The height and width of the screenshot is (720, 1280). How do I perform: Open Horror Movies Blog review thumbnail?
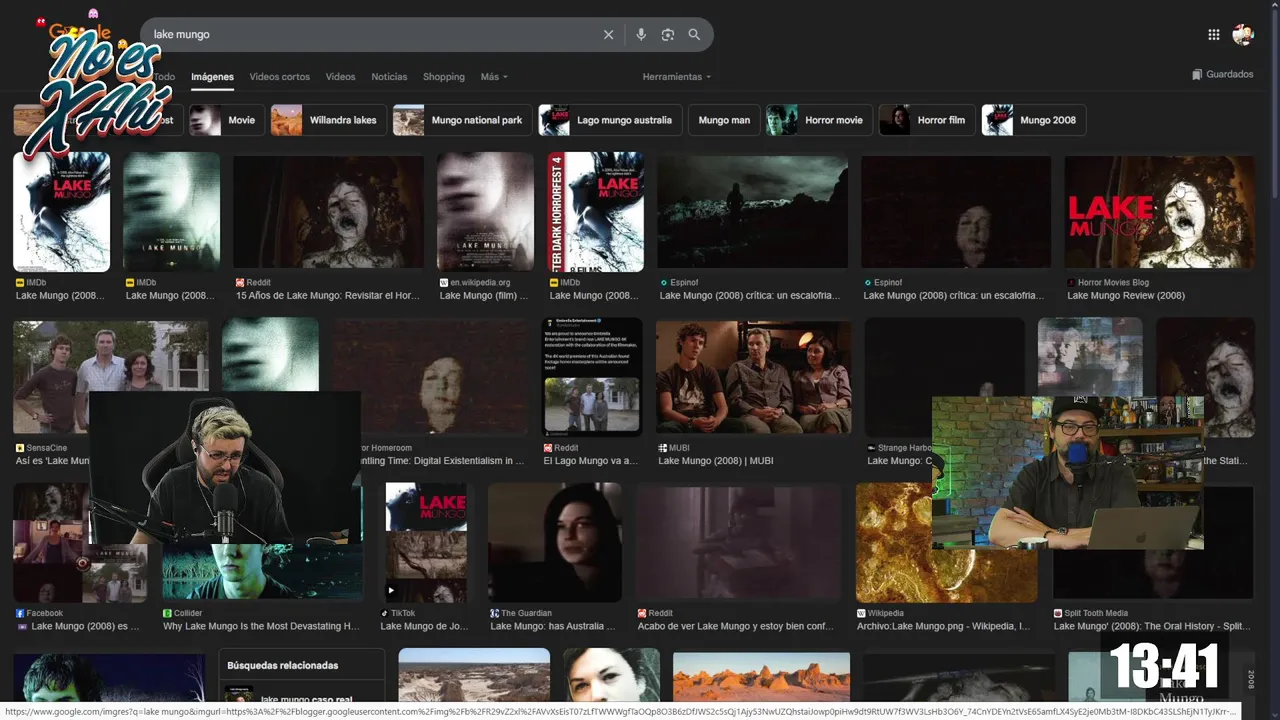pos(1160,212)
